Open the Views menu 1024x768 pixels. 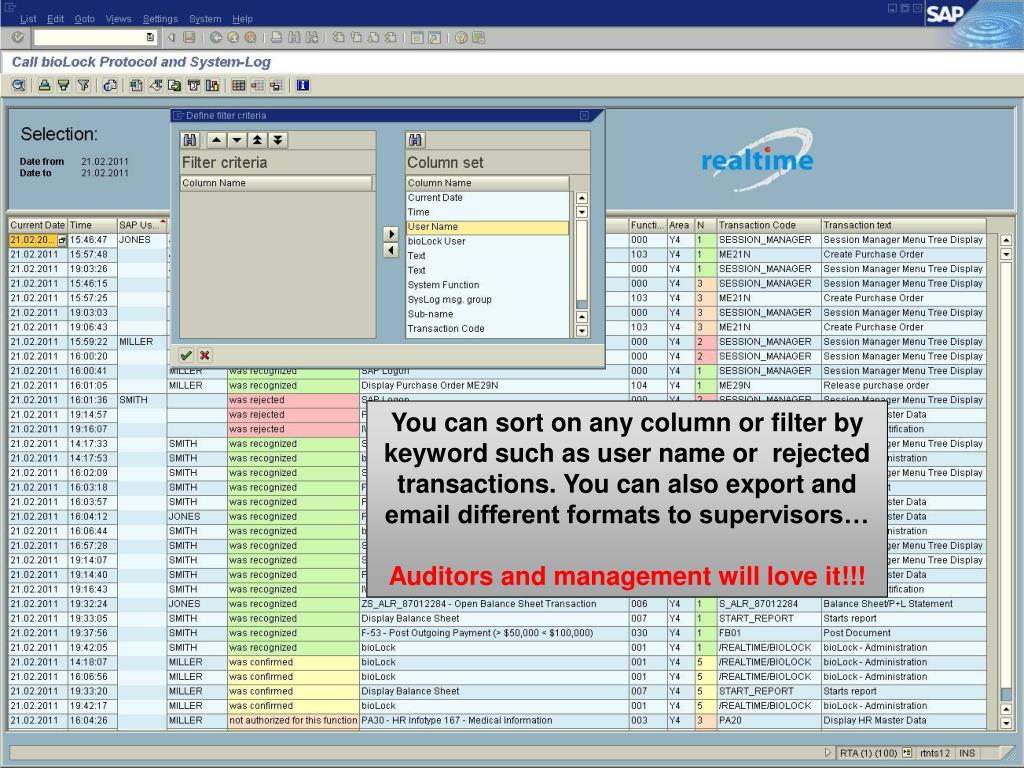(x=118, y=19)
